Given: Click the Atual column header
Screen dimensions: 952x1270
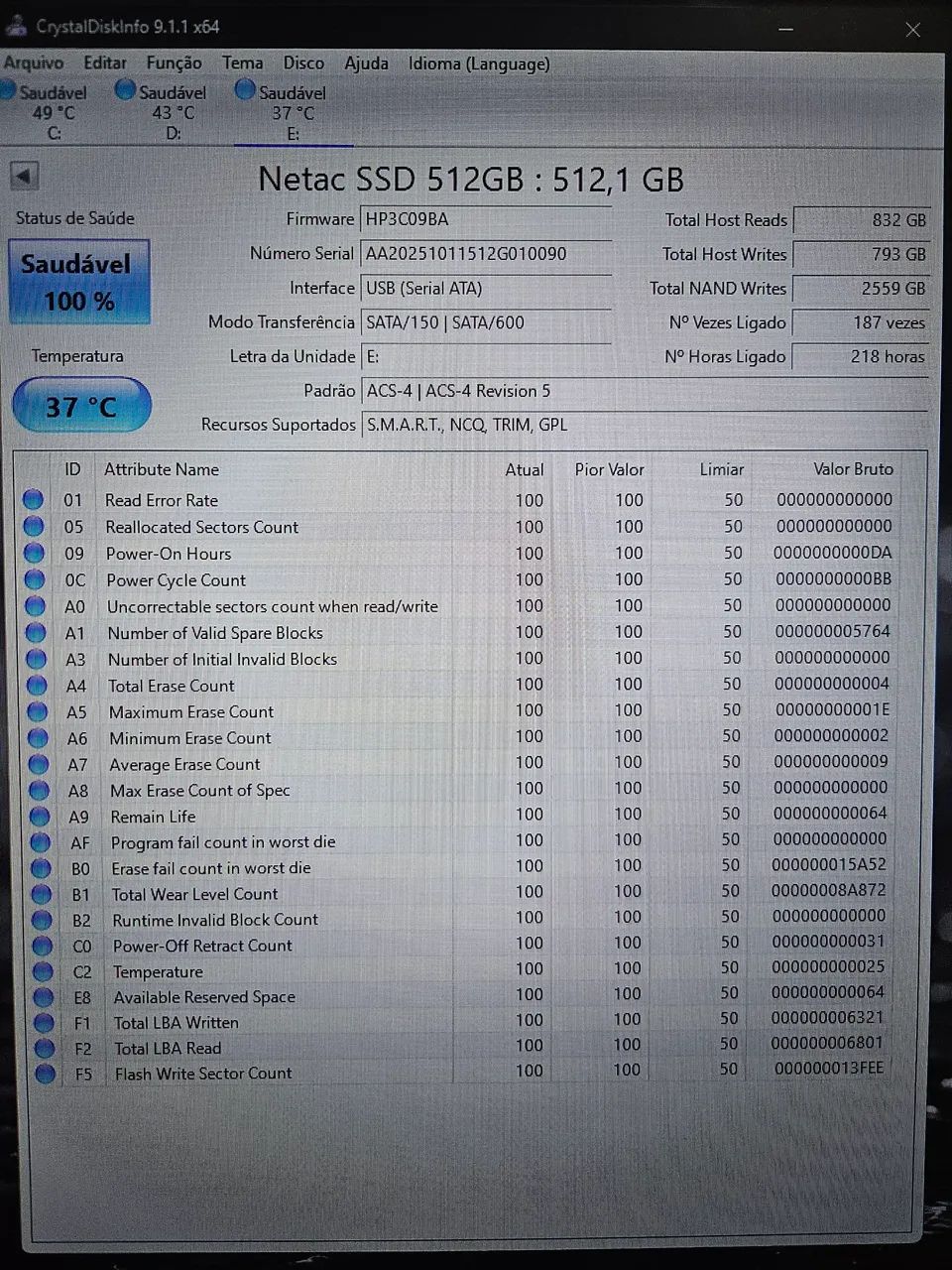Looking at the screenshot, I should (524, 469).
